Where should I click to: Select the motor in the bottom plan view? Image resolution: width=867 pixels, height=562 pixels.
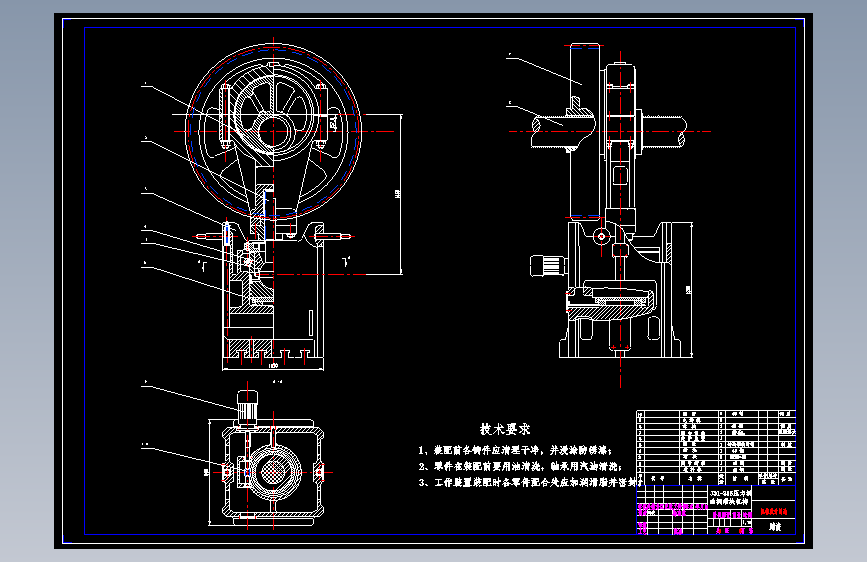click(247, 408)
